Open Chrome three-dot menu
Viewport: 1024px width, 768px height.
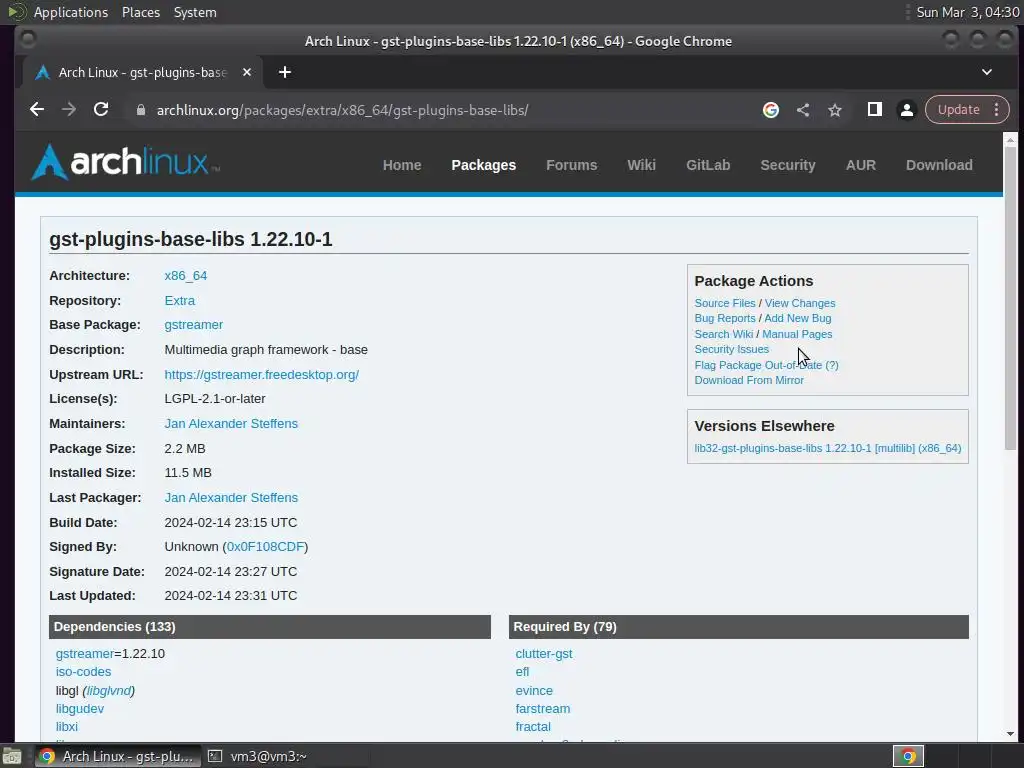[x=997, y=110]
